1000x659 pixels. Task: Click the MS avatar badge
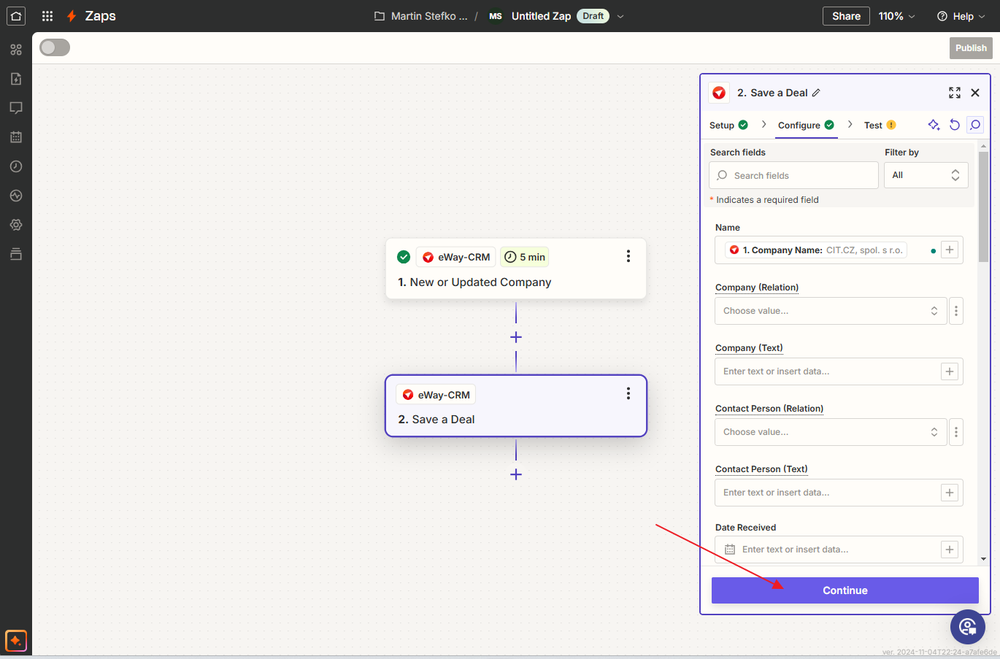[x=496, y=16]
